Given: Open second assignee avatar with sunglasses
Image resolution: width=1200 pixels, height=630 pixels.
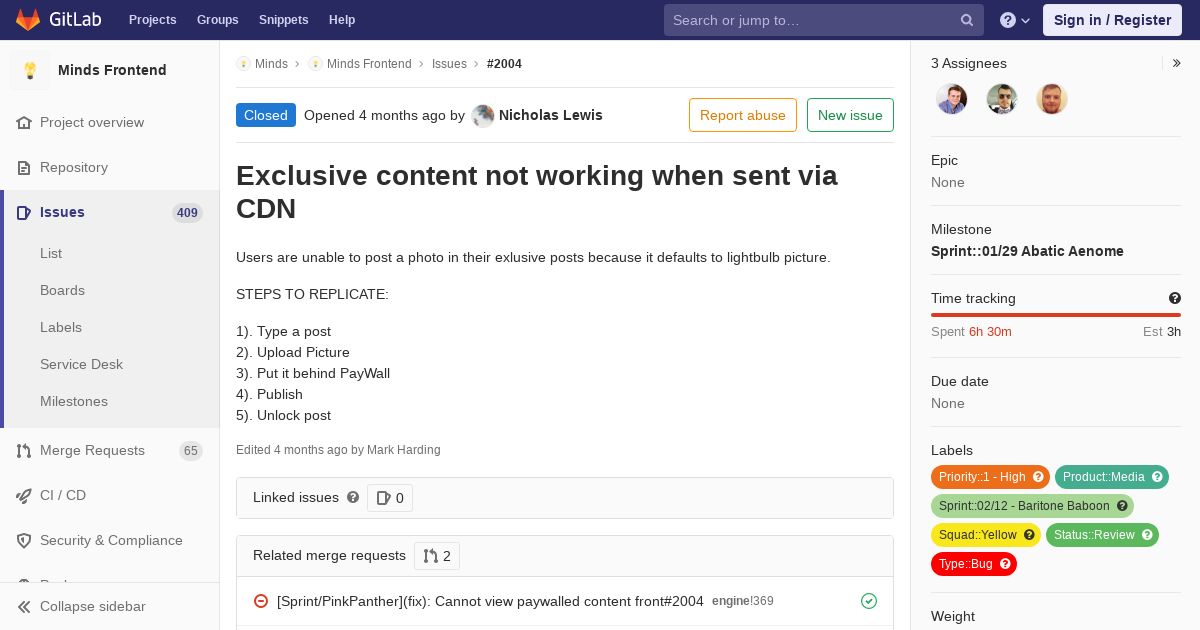Looking at the screenshot, I should (x=1002, y=98).
